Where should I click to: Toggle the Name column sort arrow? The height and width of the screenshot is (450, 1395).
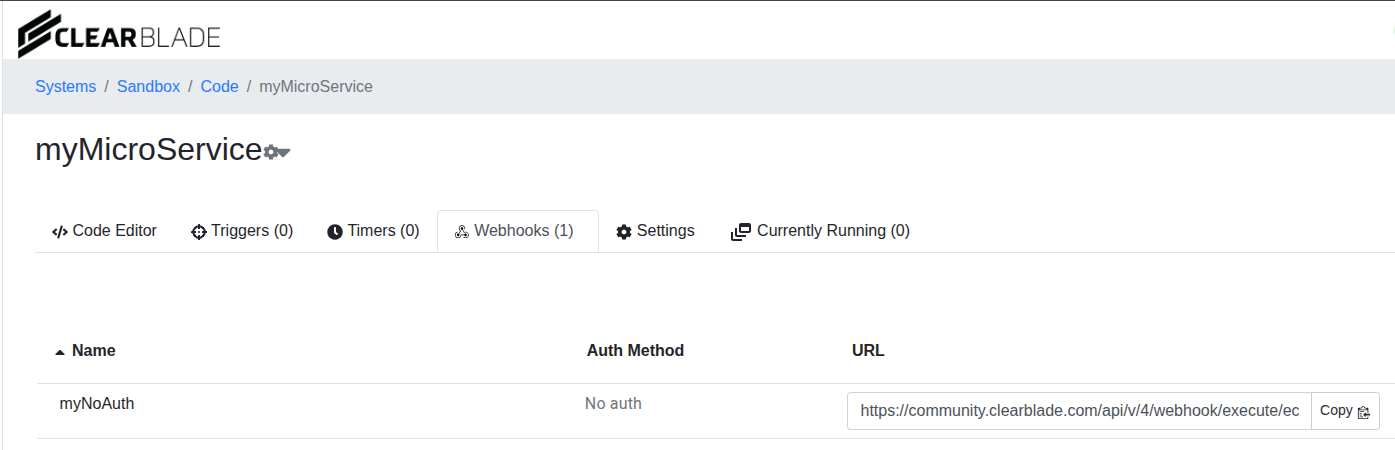60,352
